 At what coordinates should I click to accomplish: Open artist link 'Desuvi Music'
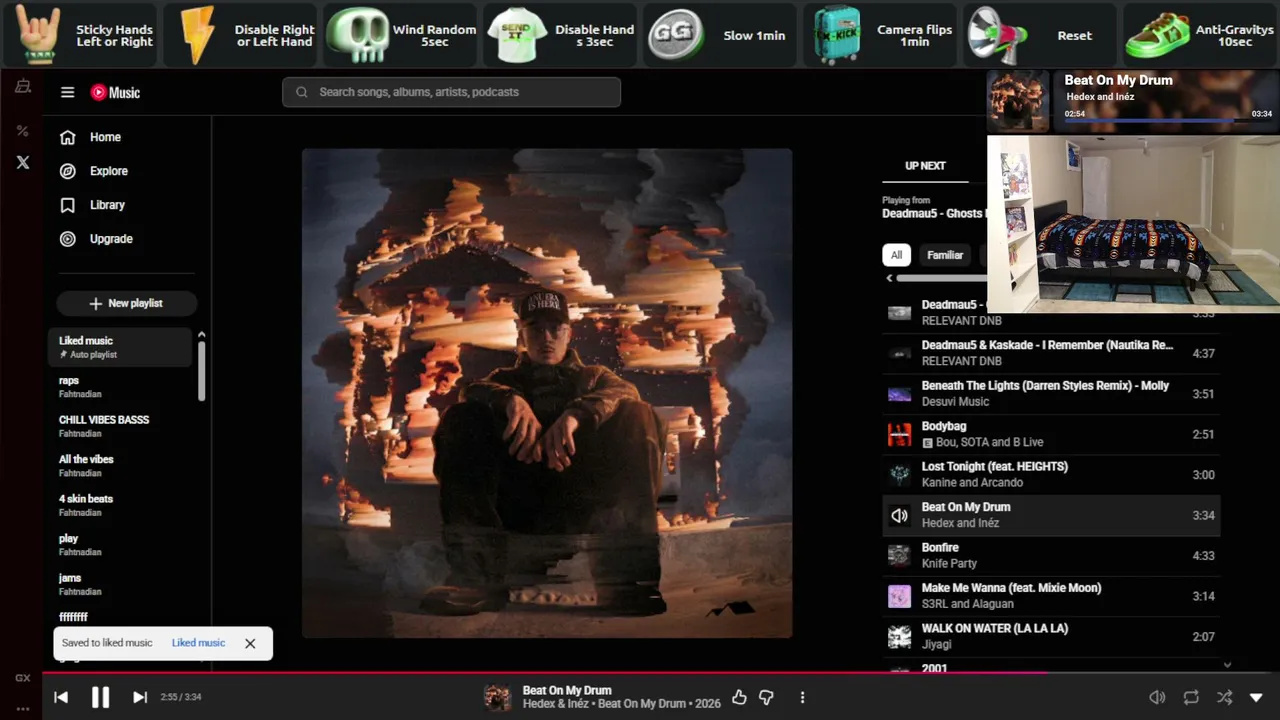point(955,402)
